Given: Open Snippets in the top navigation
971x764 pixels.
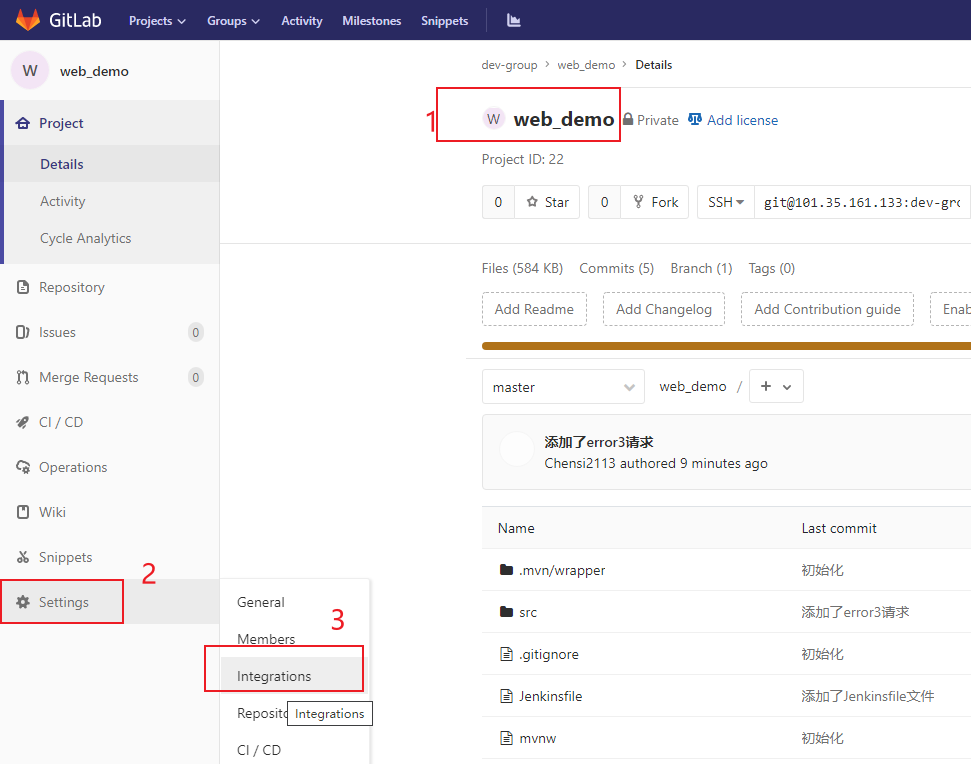Looking at the screenshot, I should tap(445, 20).
